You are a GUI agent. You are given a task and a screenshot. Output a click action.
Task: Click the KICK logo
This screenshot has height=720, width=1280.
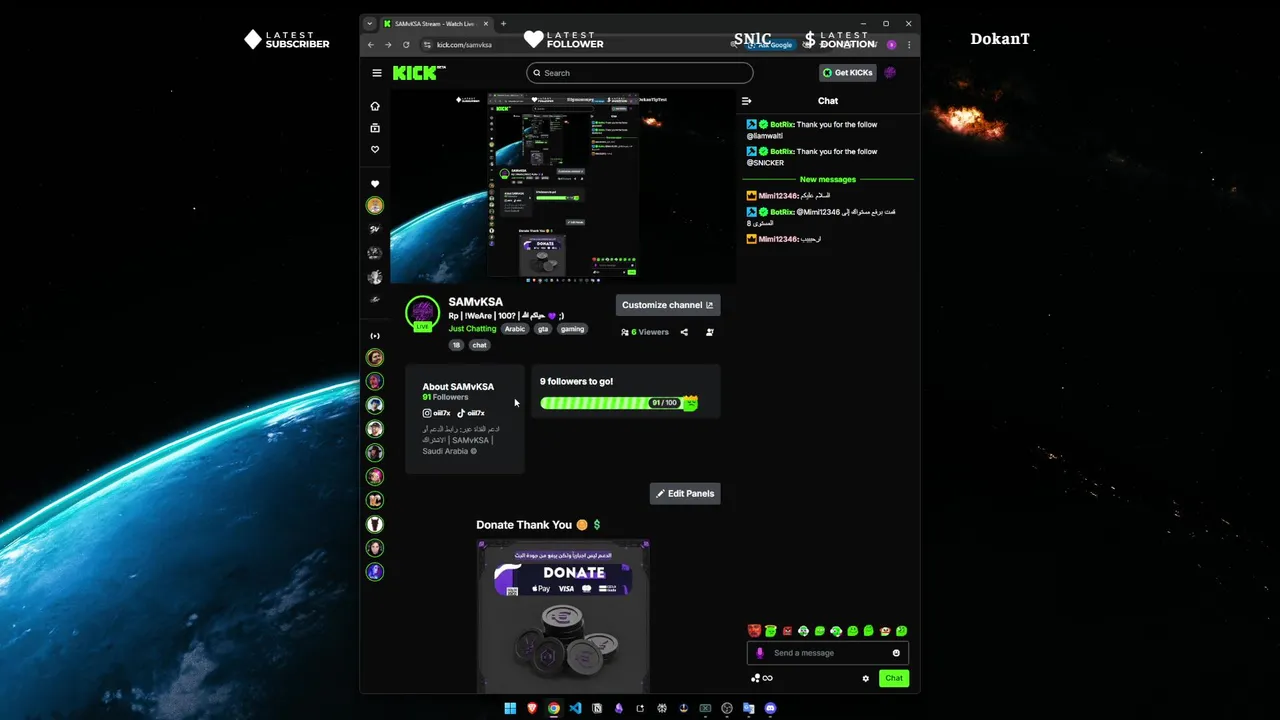point(417,73)
